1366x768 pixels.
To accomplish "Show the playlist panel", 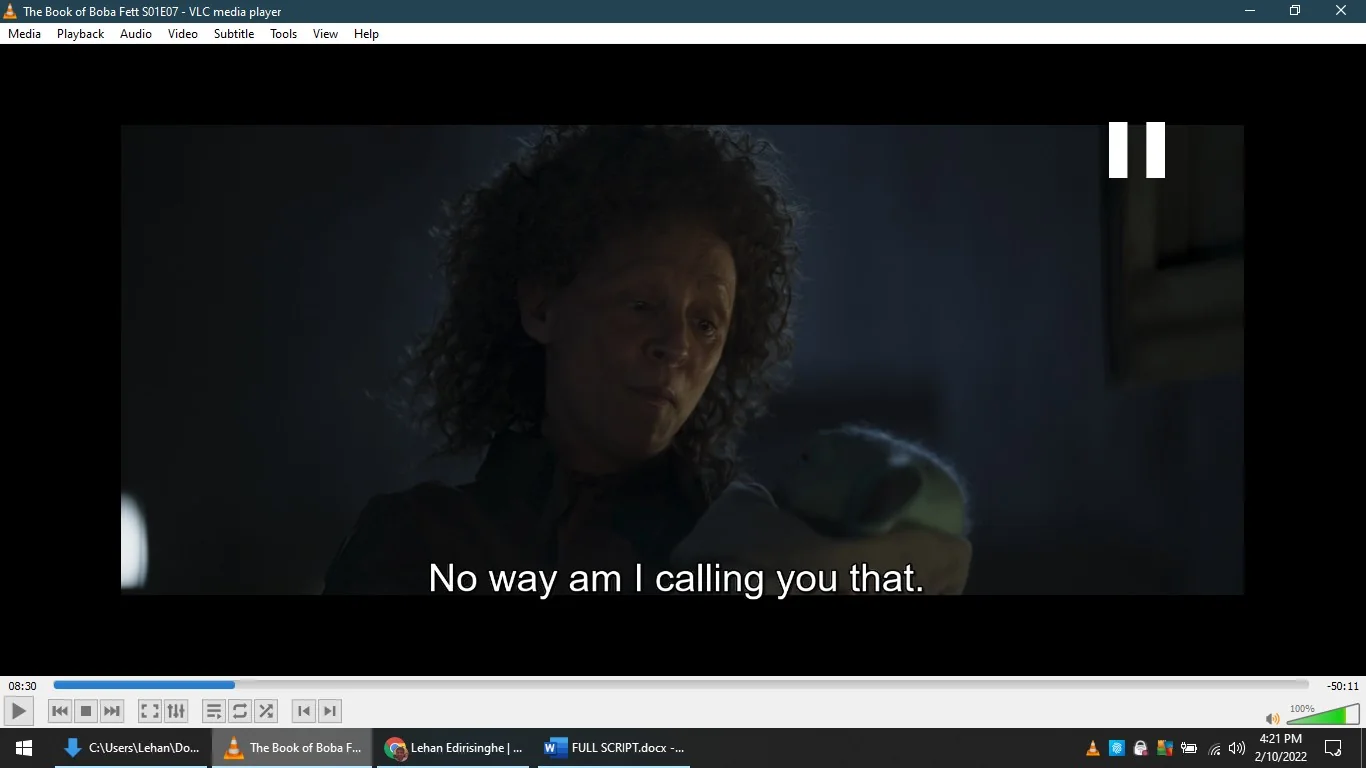I will [x=214, y=711].
